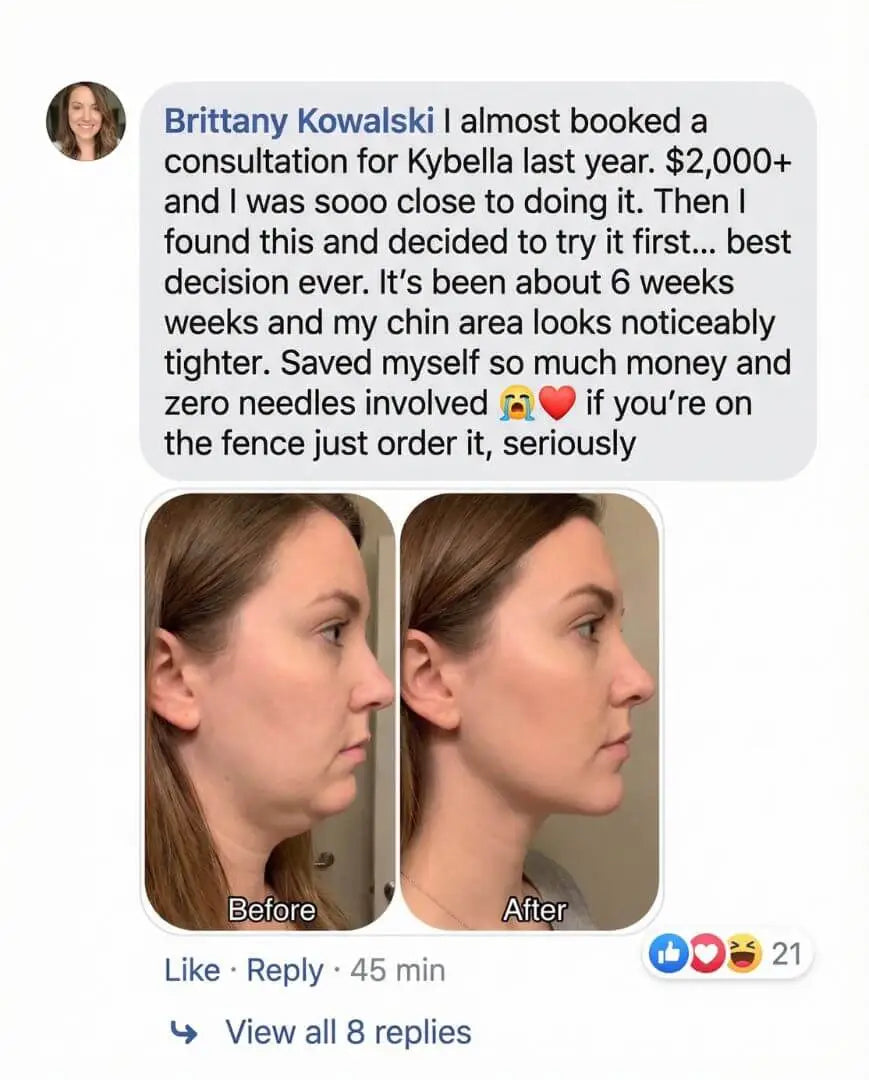Click the After caption label on photo
This screenshot has width=869, height=1080.
(533, 910)
